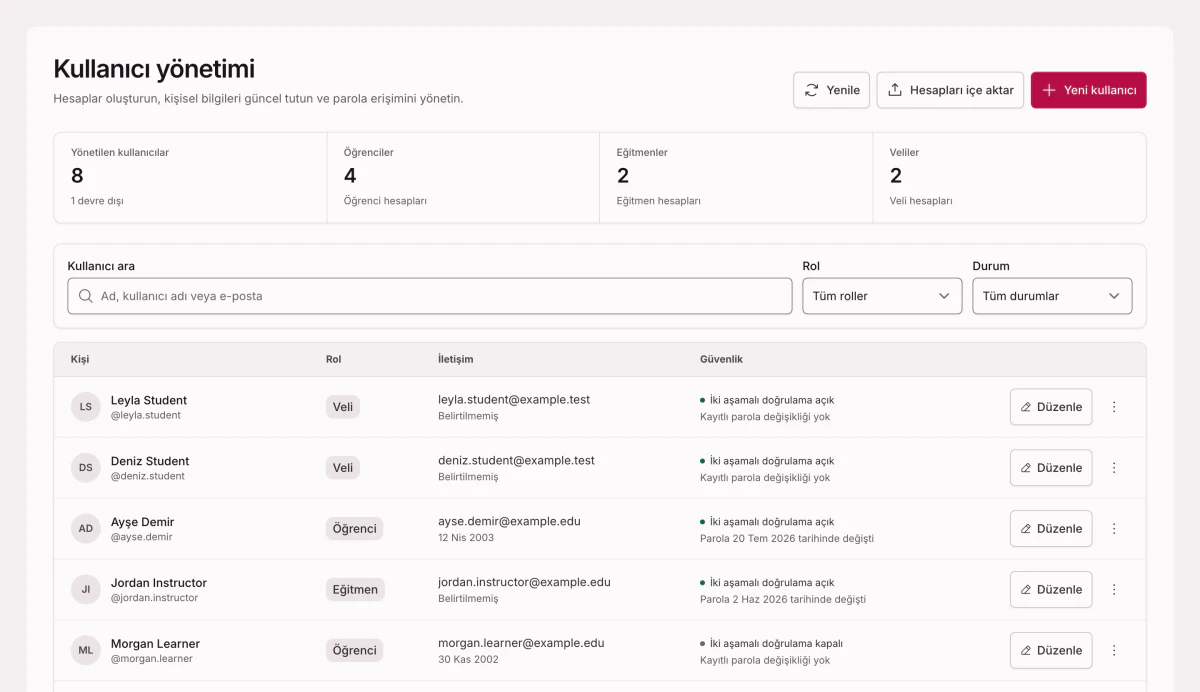Edit Leyla Student with Düzenle

coord(1051,407)
